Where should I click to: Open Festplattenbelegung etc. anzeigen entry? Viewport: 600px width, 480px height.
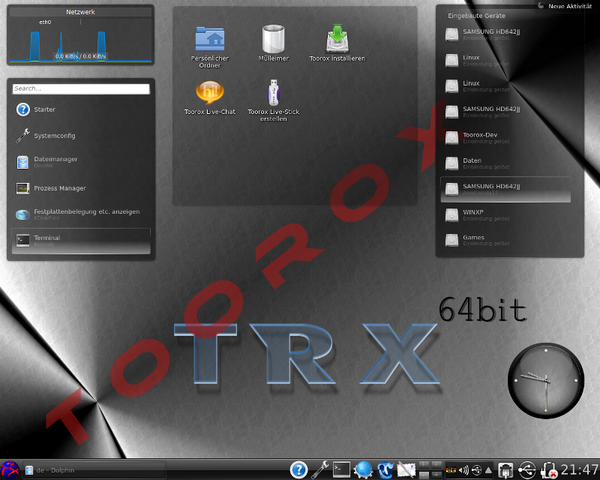[81, 214]
